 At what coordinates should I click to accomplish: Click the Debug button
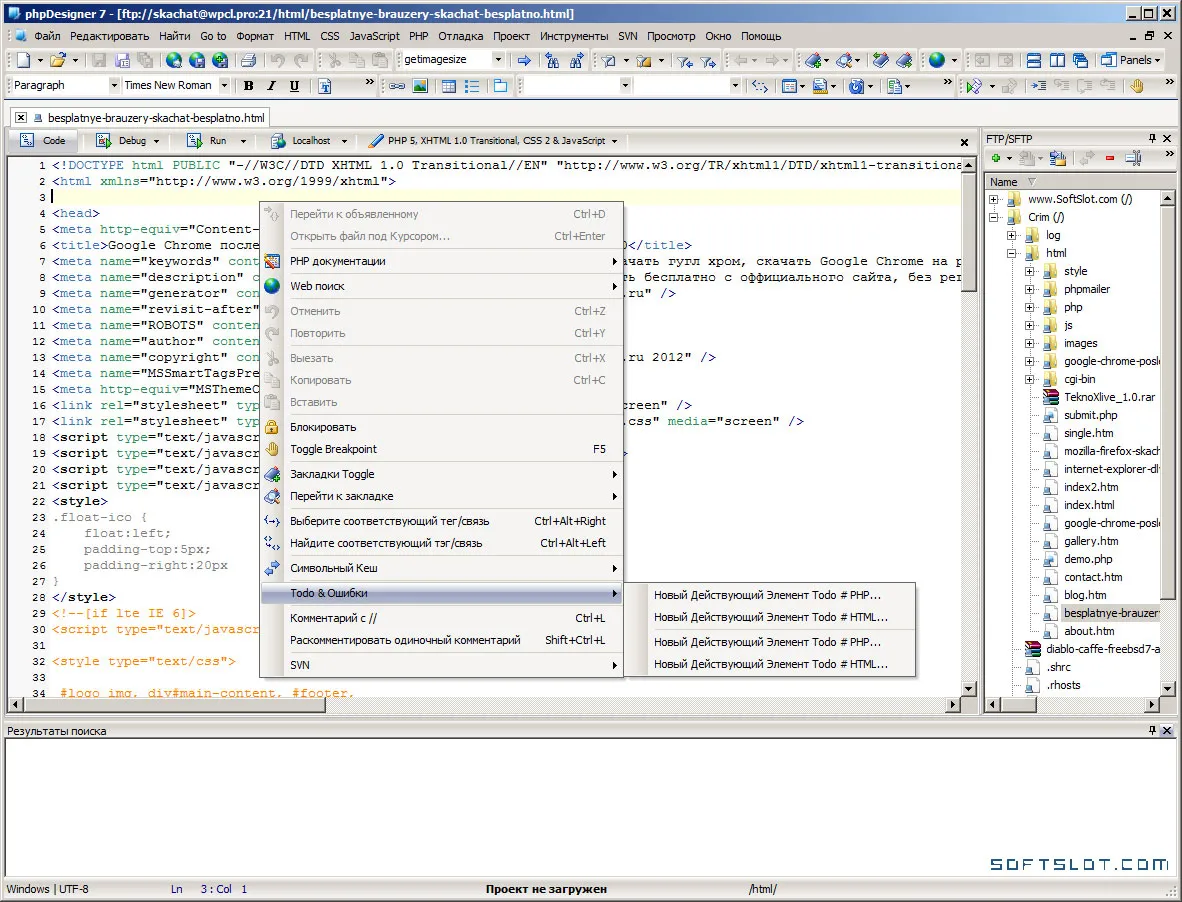tap(128, 141)
